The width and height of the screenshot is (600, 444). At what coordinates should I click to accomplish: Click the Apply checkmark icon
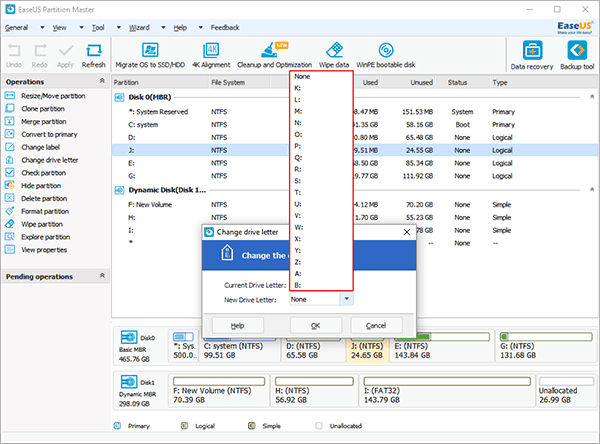click(x=65, y=56)
